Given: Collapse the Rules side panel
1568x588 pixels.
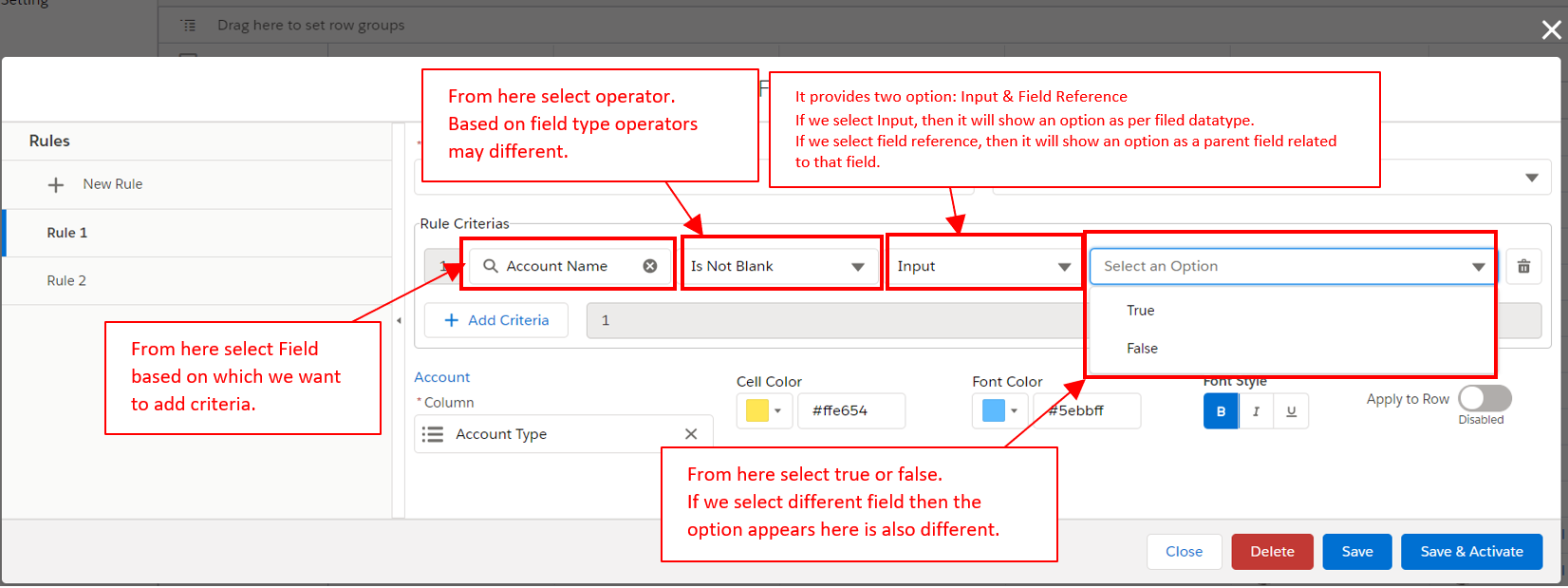Looking at the screenshot, I should pyautogui.click(x=399, y=321).
